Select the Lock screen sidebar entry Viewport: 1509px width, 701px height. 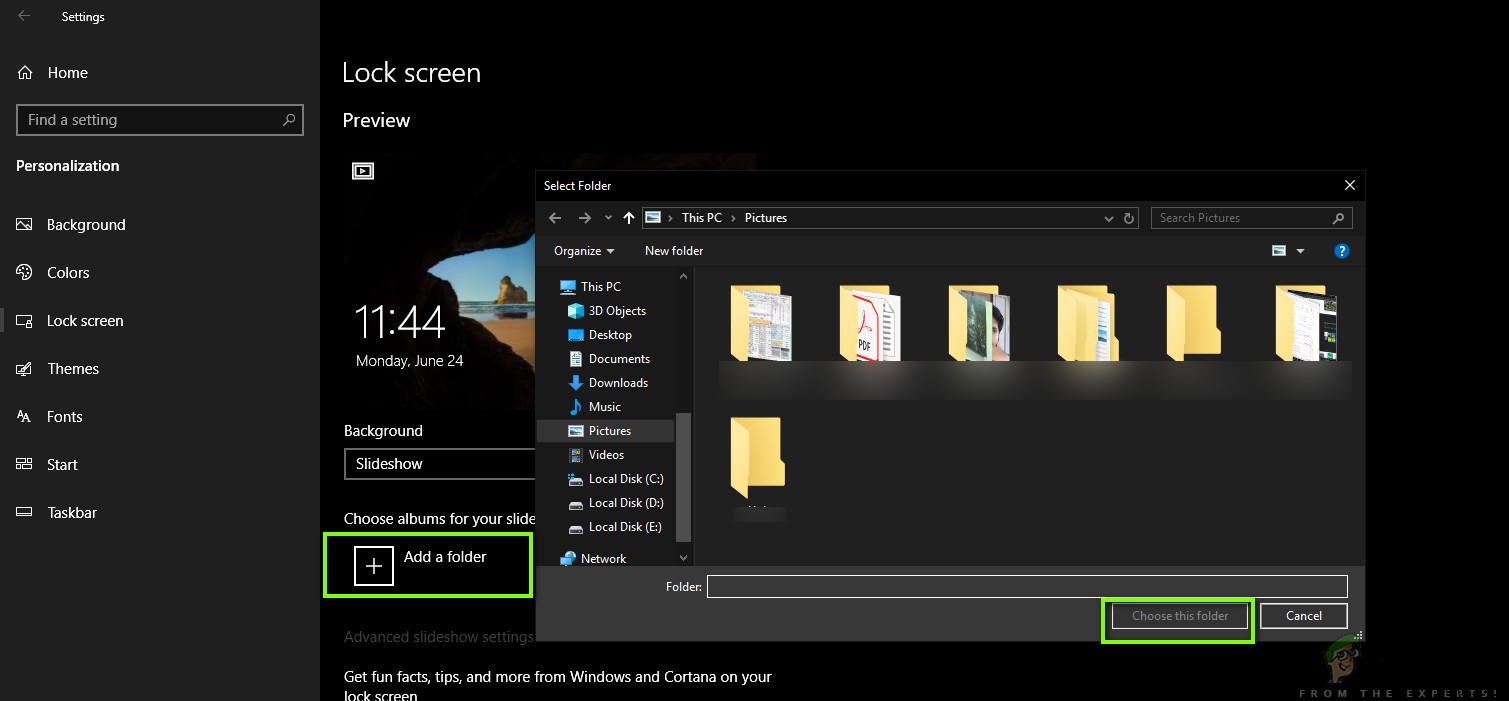(x=85, y=320)
